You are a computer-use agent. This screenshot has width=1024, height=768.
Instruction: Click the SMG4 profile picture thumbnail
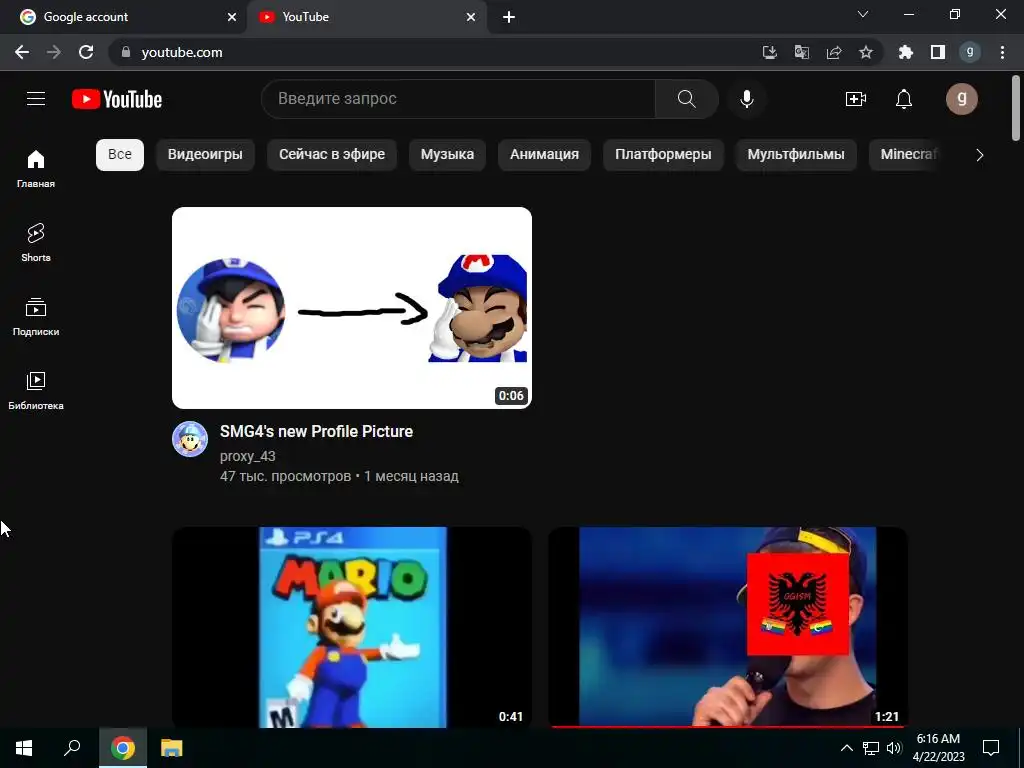(352, 308)
